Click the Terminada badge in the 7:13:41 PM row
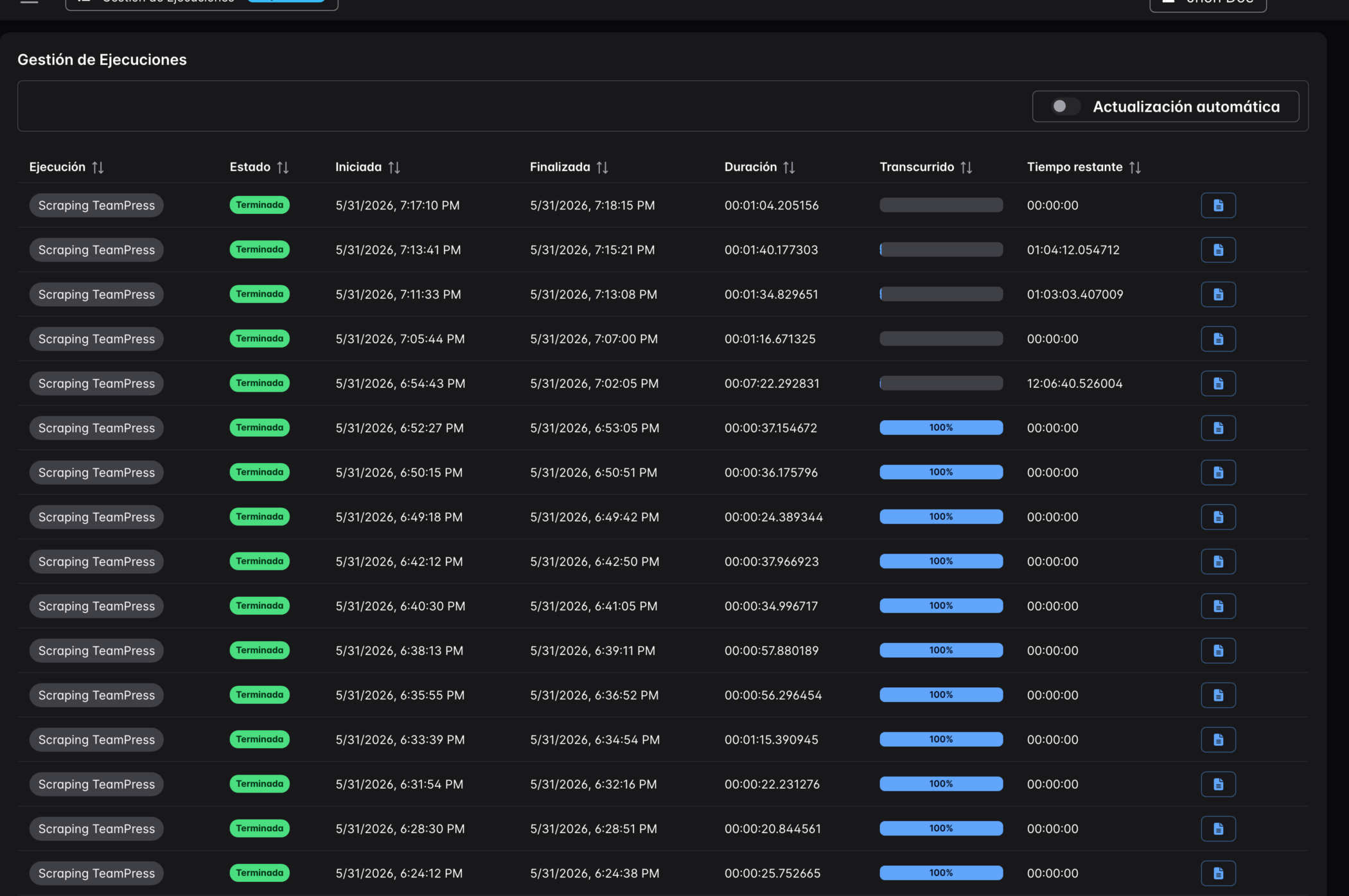 pos(260,249)
